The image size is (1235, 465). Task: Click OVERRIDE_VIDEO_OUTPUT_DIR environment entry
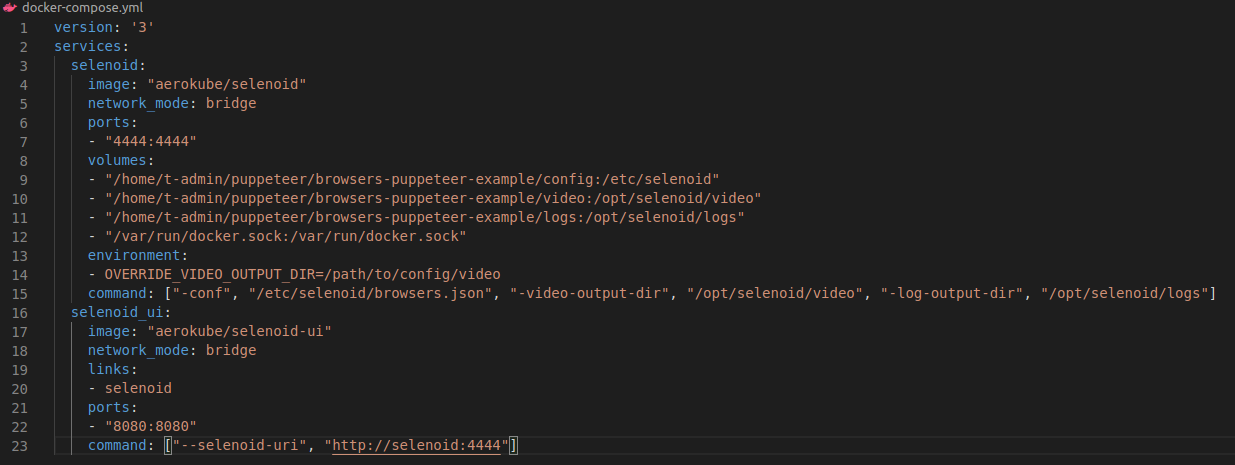pyautogui.click(x=303, y=274)
